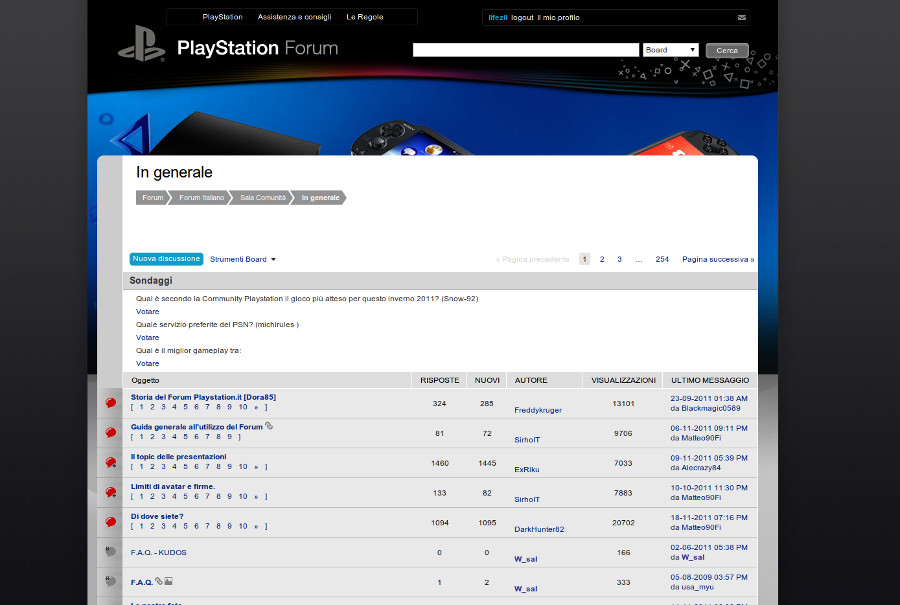Vote in the gioco più atteso poll
The height and width of the screenshot is (605, 900).
point(148,312)
